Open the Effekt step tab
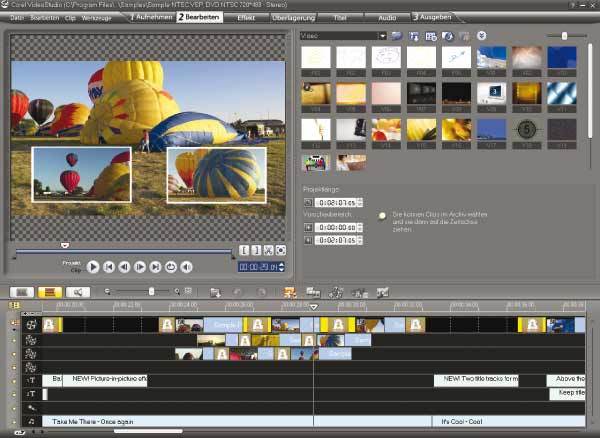Viewport: 600px width, 438px height. (x=245, y=18)
